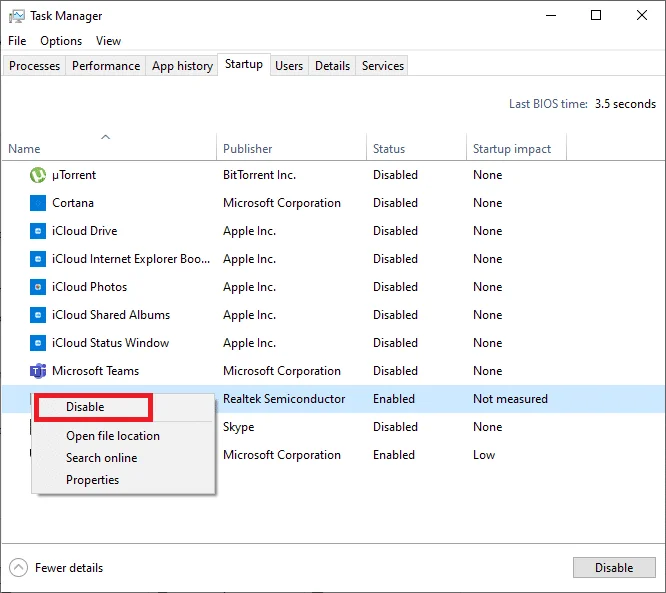666x593 pixels.
Task: Switch to the Details tab
Action: pyautogui.click(x=332, y=66)
